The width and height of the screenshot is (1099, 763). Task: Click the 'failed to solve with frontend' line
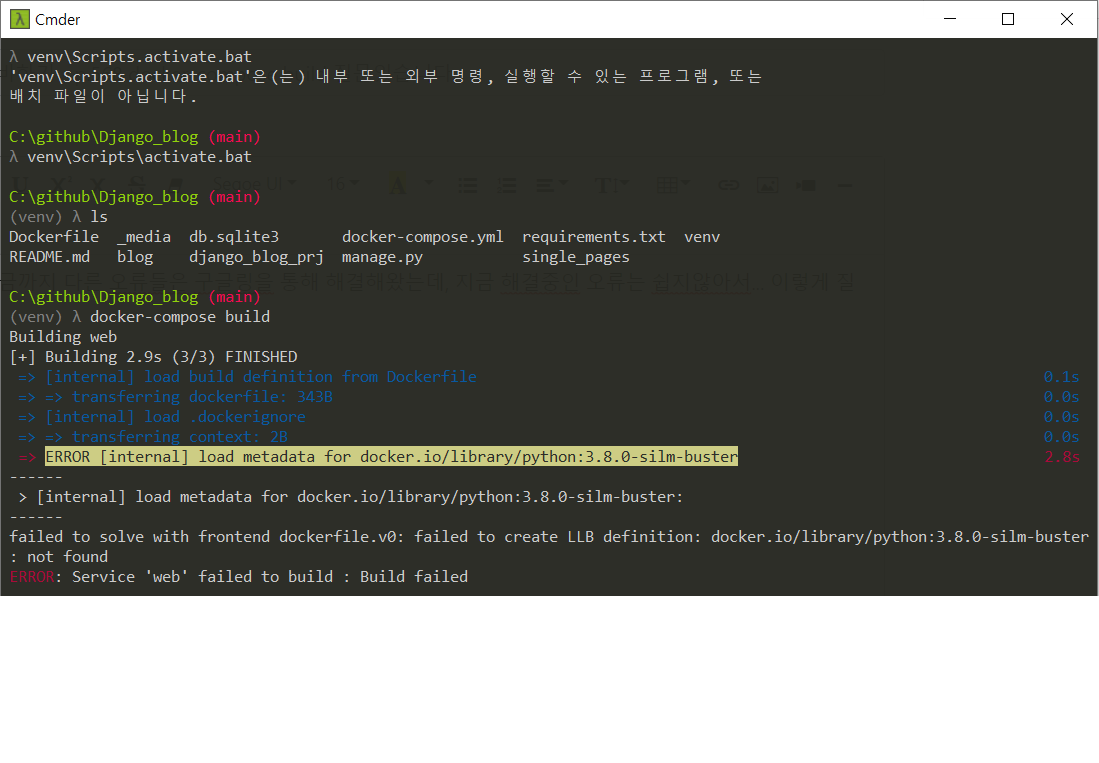(549, 537)
